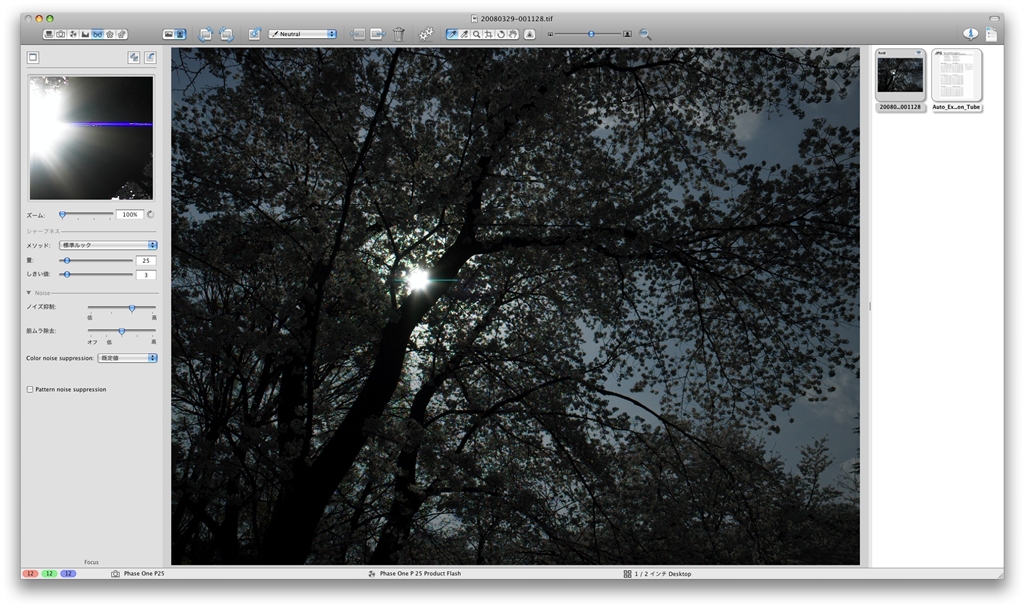Open the Quick adjustments tool tab
Viewport: 1024px width, 607px height.
(73, 34)
